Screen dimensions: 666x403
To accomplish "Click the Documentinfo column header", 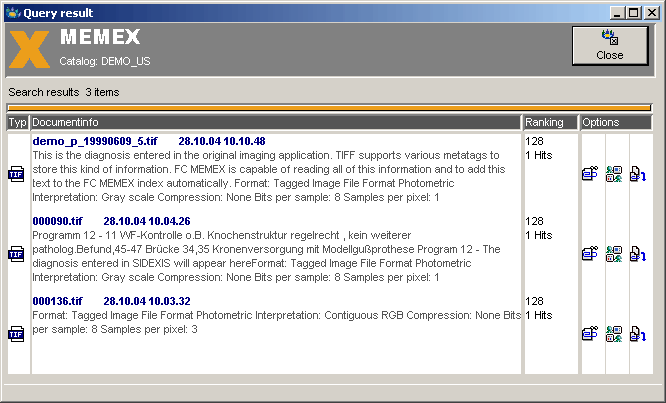I will pos(275,122).
